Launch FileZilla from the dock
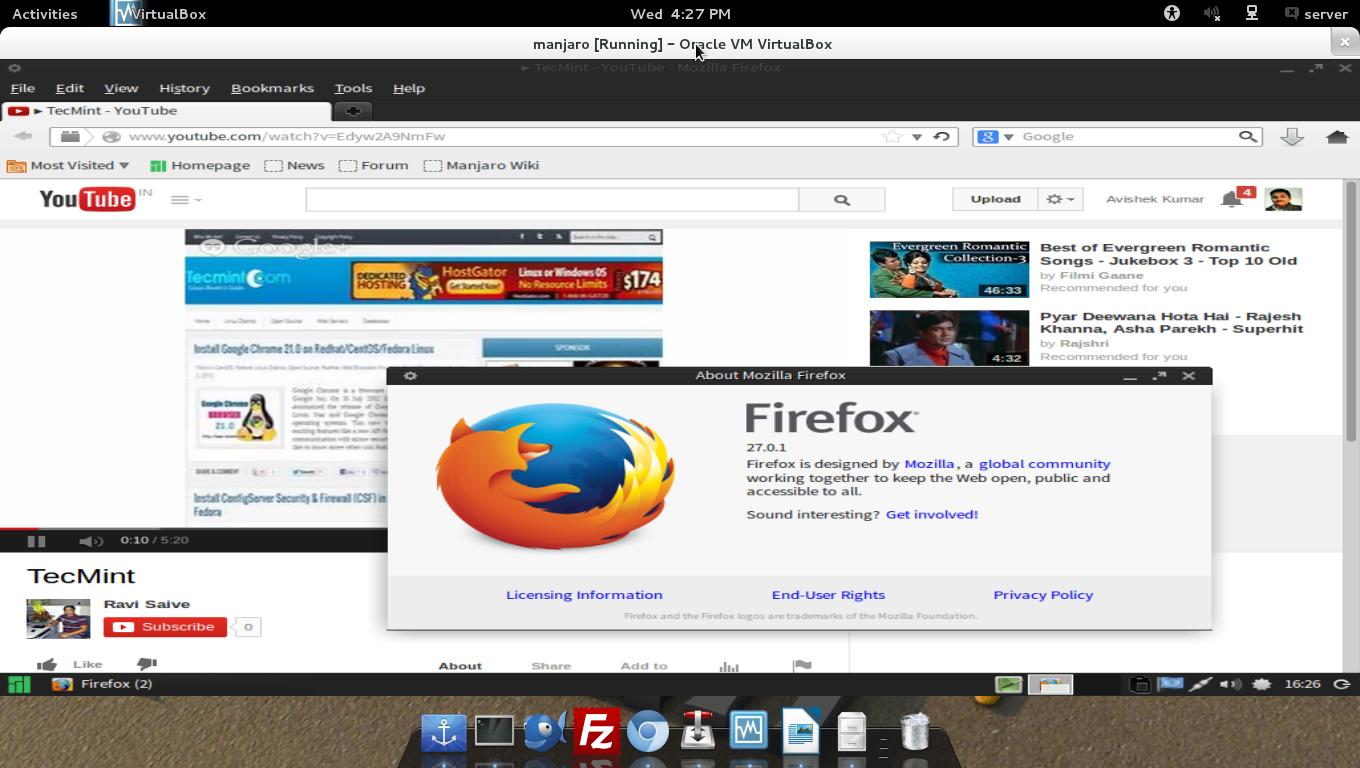This screenshot has width=1360, height=768. pyautogui.click(x=597, y=732)
